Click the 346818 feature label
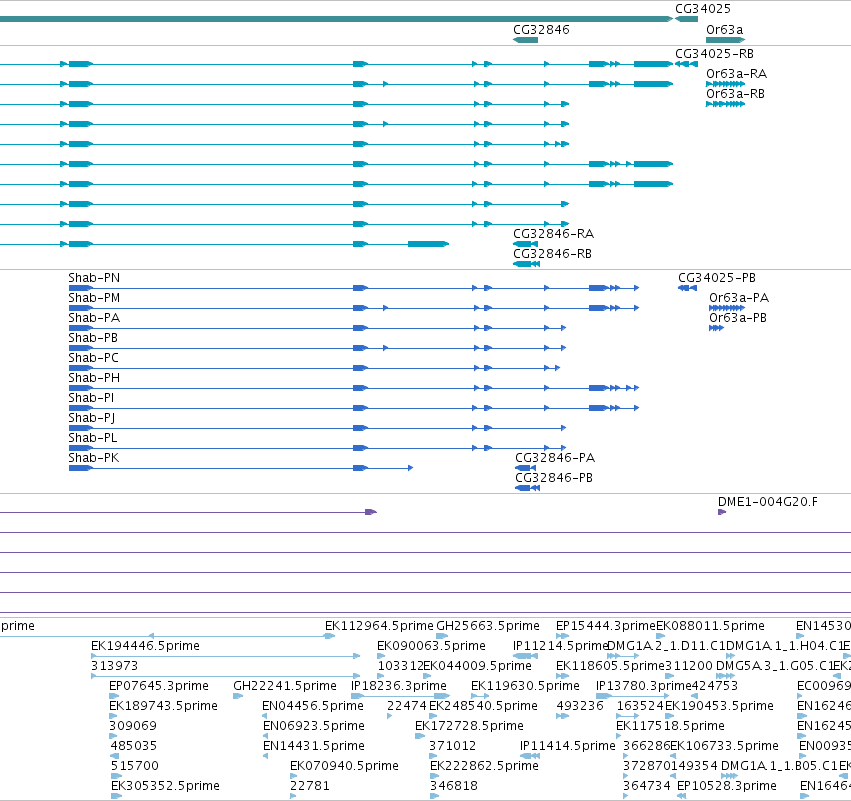The height and width of the screenshot is (801, 851). click(454, 786)
